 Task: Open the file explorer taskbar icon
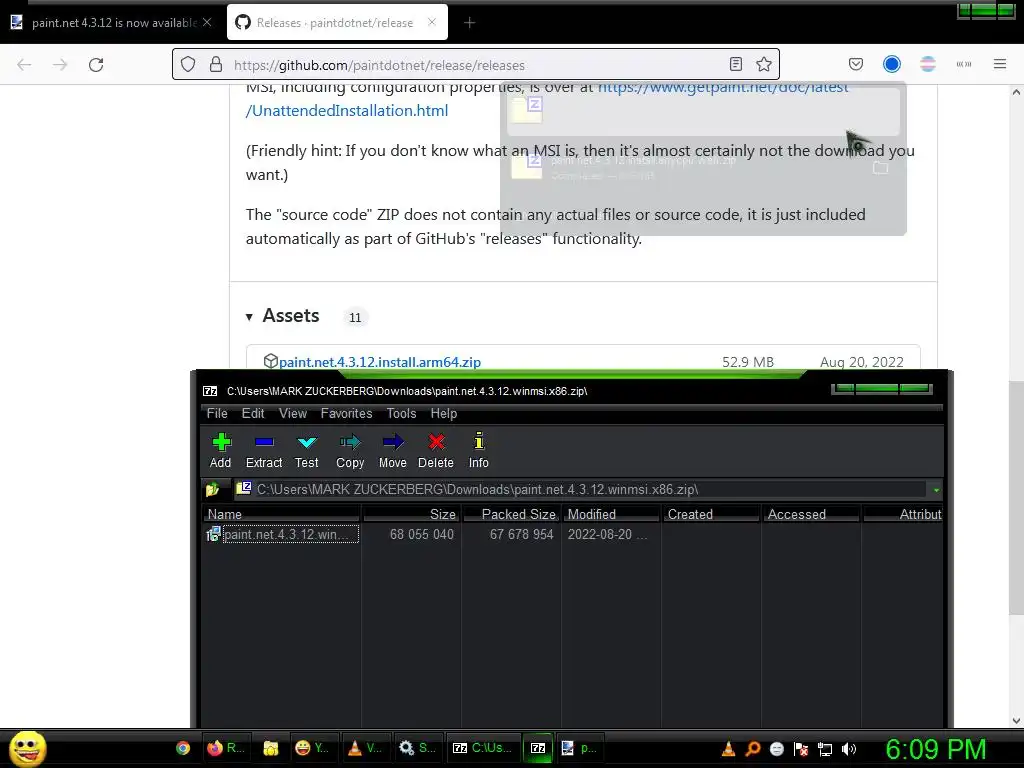[270, 748]
